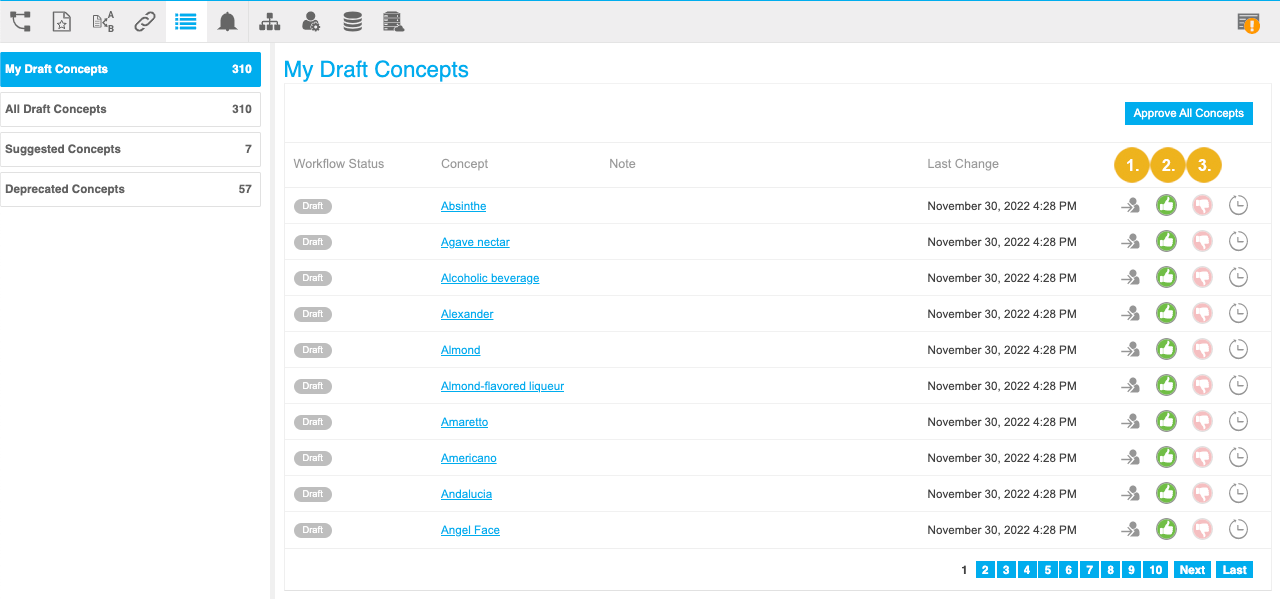Open the alert indicator at top right

coord(1247,21)
